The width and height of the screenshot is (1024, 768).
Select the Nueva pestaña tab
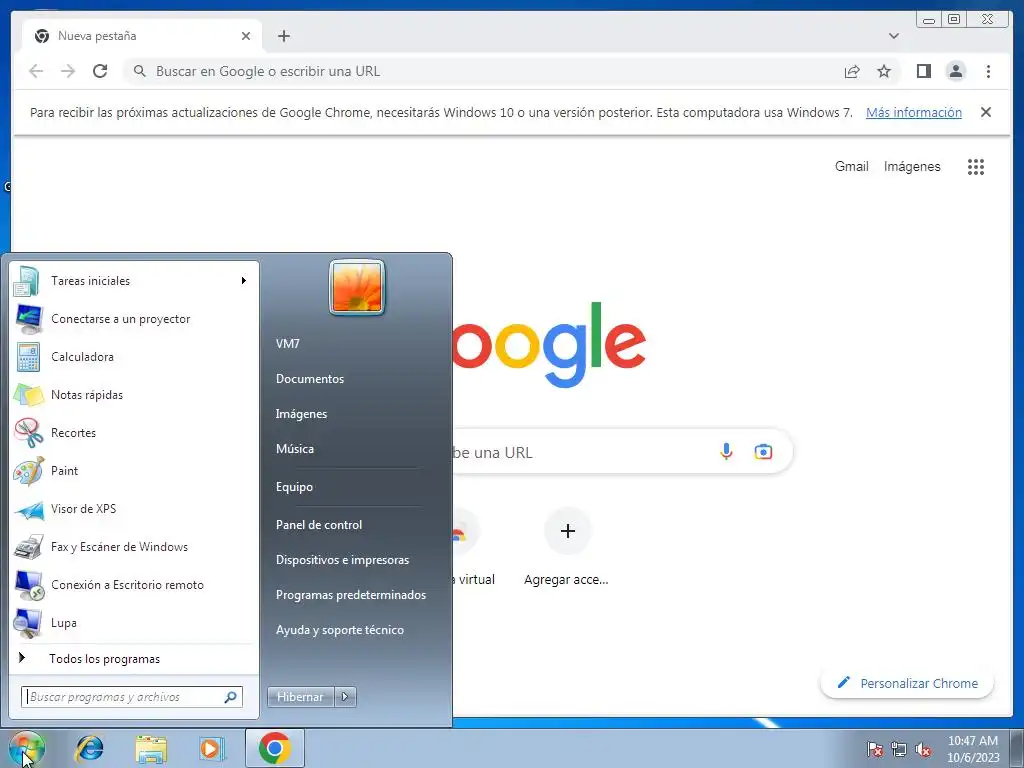click(x=142, y=36)
